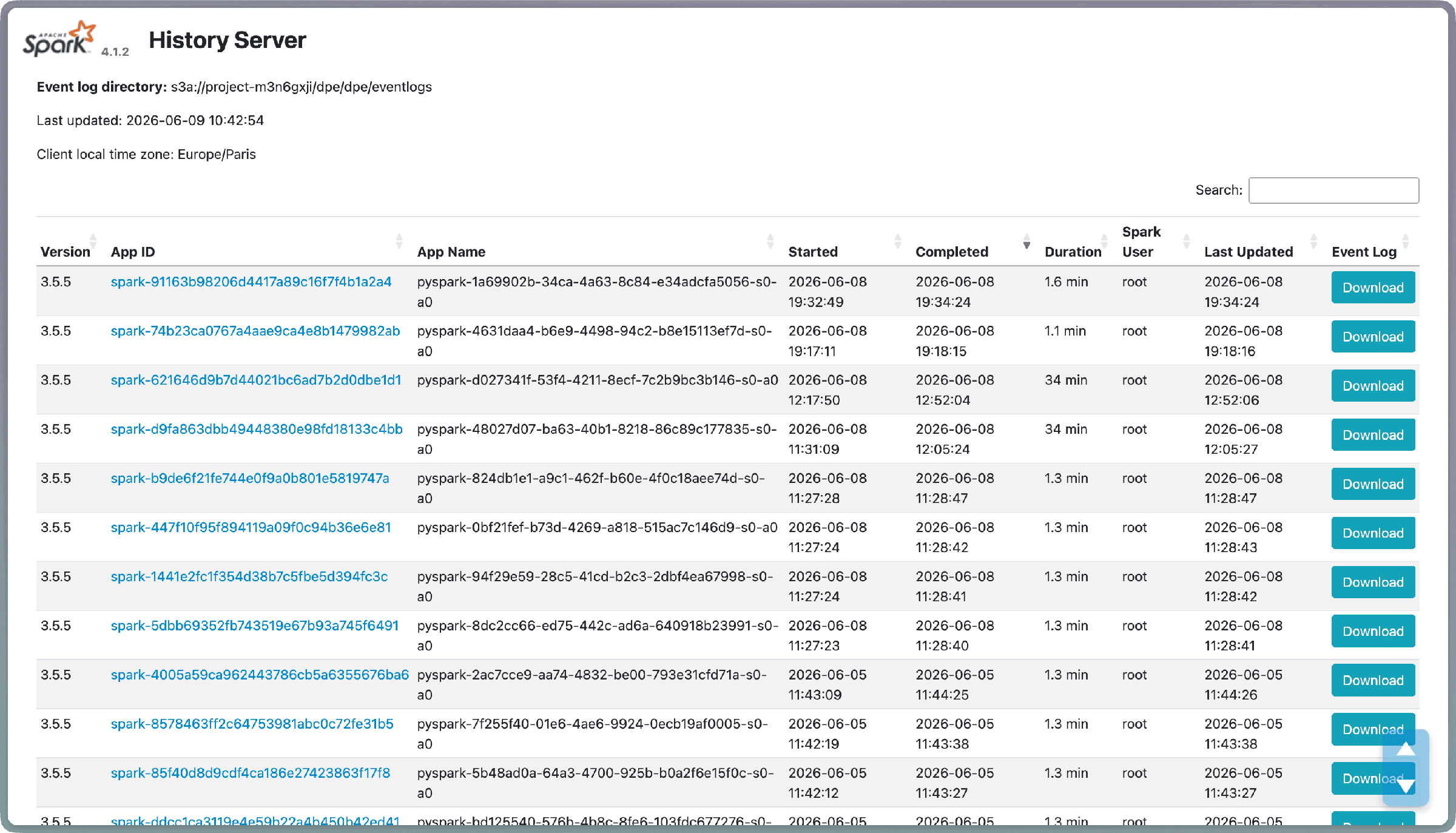This screenshot has height=833, width=1456.
Task: Click the Started column header label
Action: point(813,252)
